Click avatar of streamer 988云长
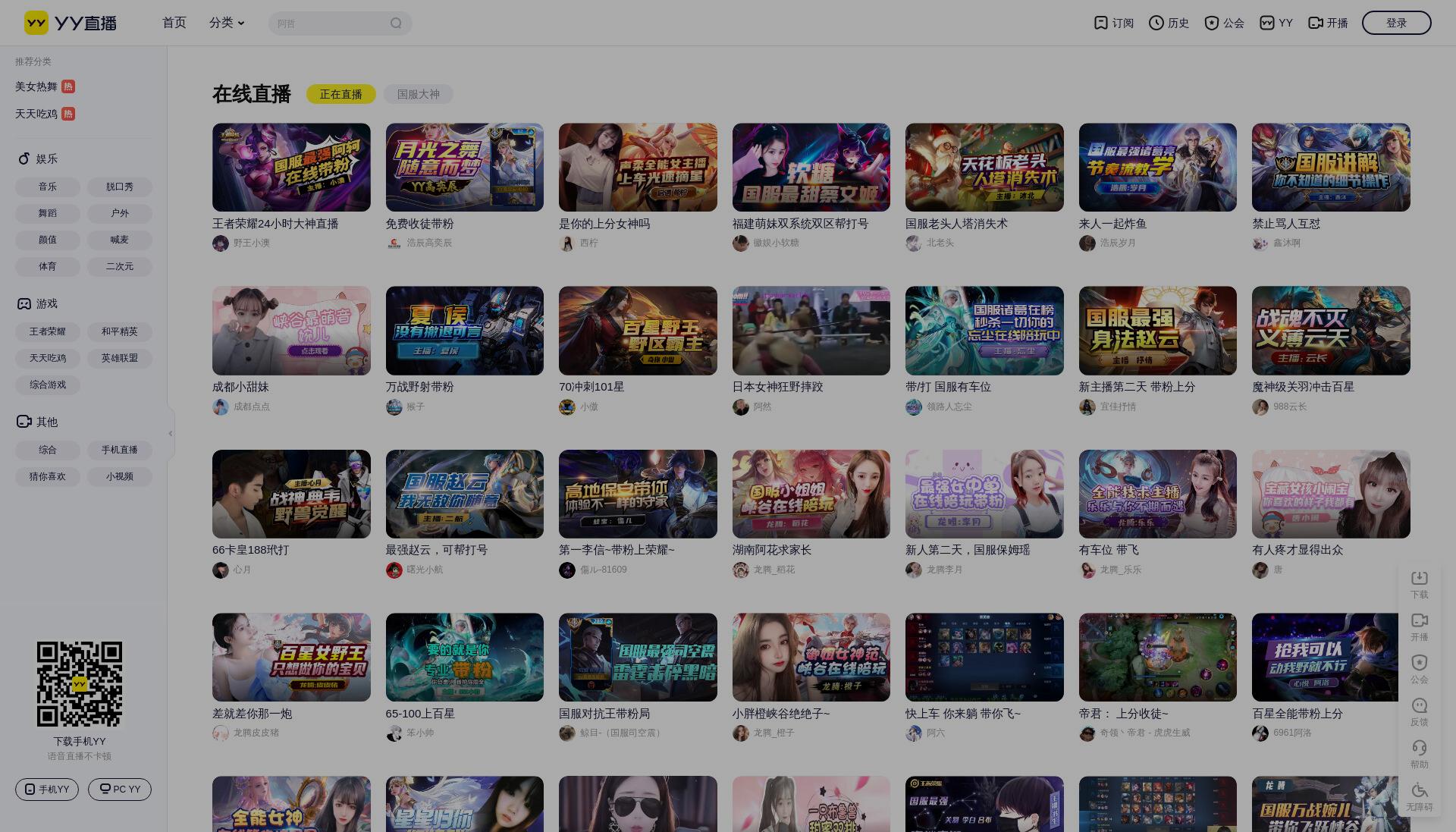The width and height of the screenshot is (1456, 832). click(x=1260, y=407)
